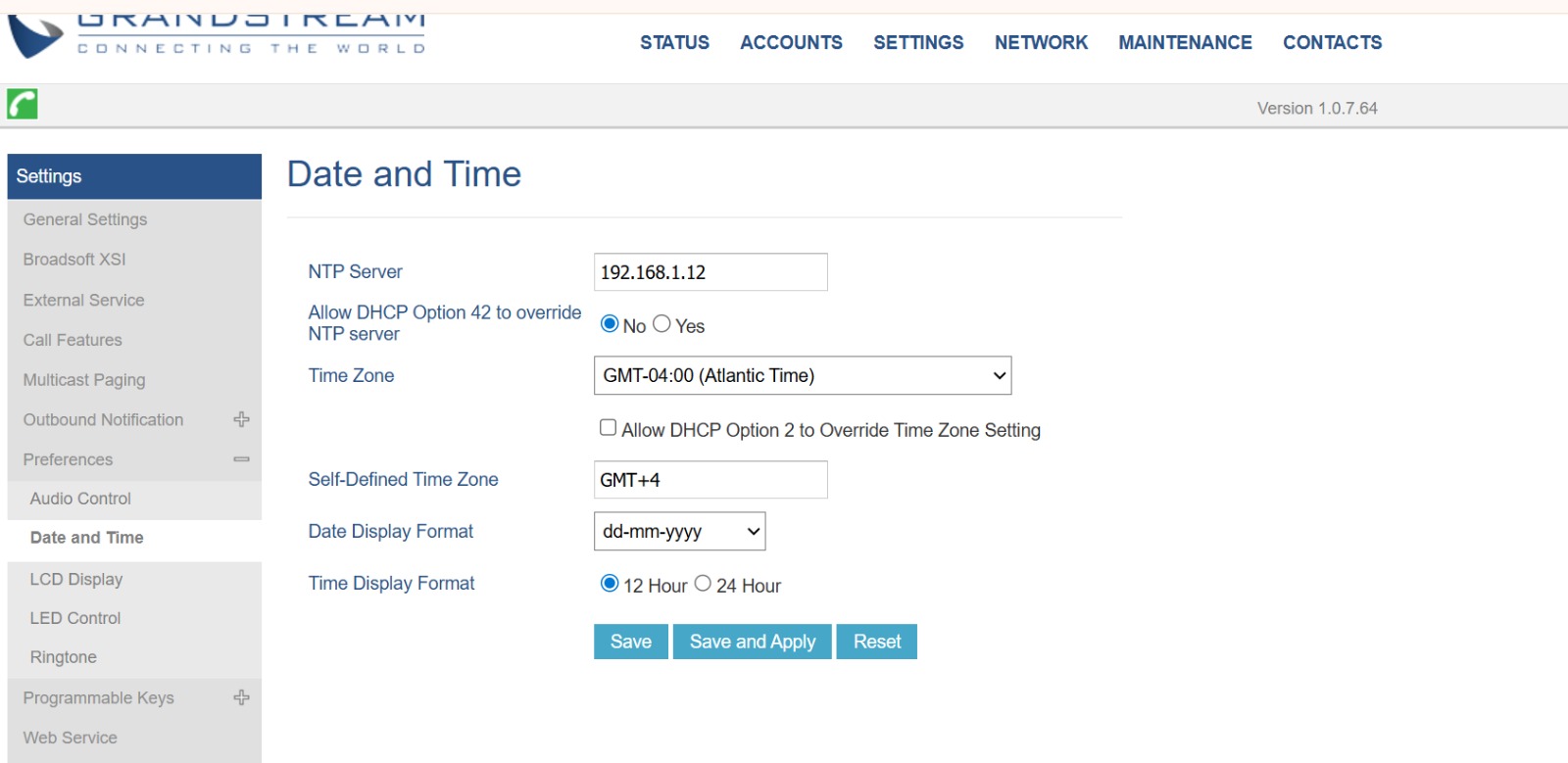Enable DHCP Option 2 time zone override
Viewport: 1568px width, 763px height.
click(x=608, y=428)
